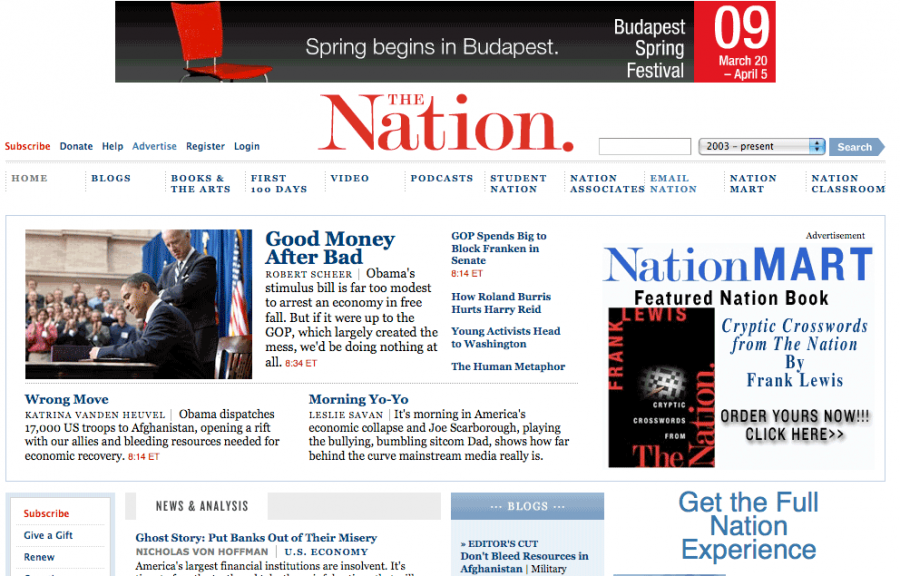
Task: Select Give a Gift in the sidebar
Action: click(x=48, y=535)
